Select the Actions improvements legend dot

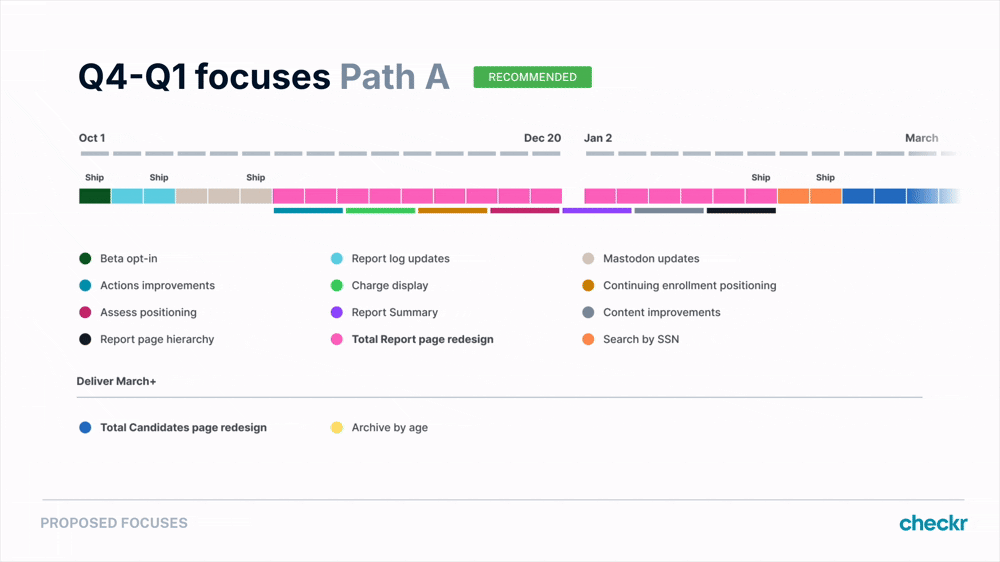click(x=85, y=286)
